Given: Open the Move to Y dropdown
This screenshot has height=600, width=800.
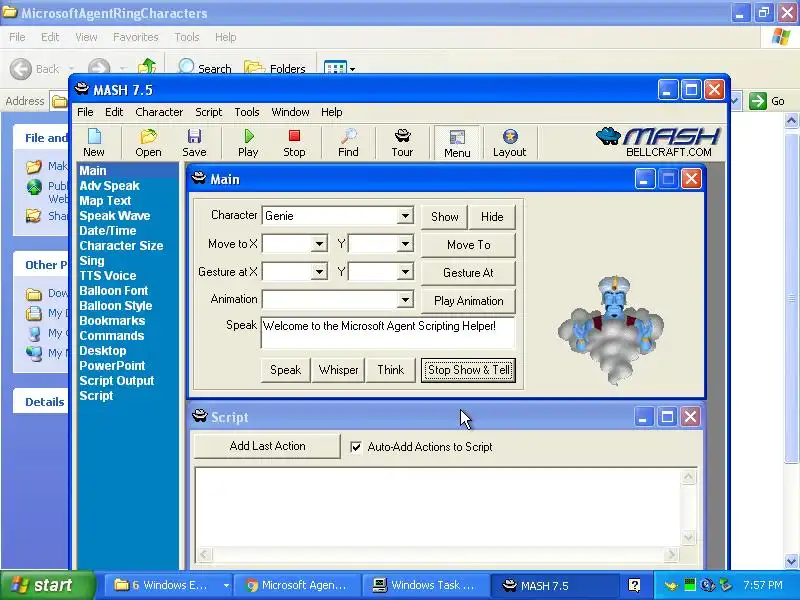Looking at the screenshot, I should click(405, 244).
